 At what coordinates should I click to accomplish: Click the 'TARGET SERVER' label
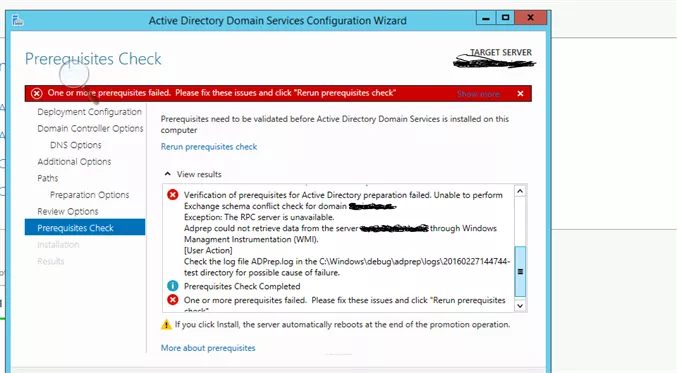501,52
